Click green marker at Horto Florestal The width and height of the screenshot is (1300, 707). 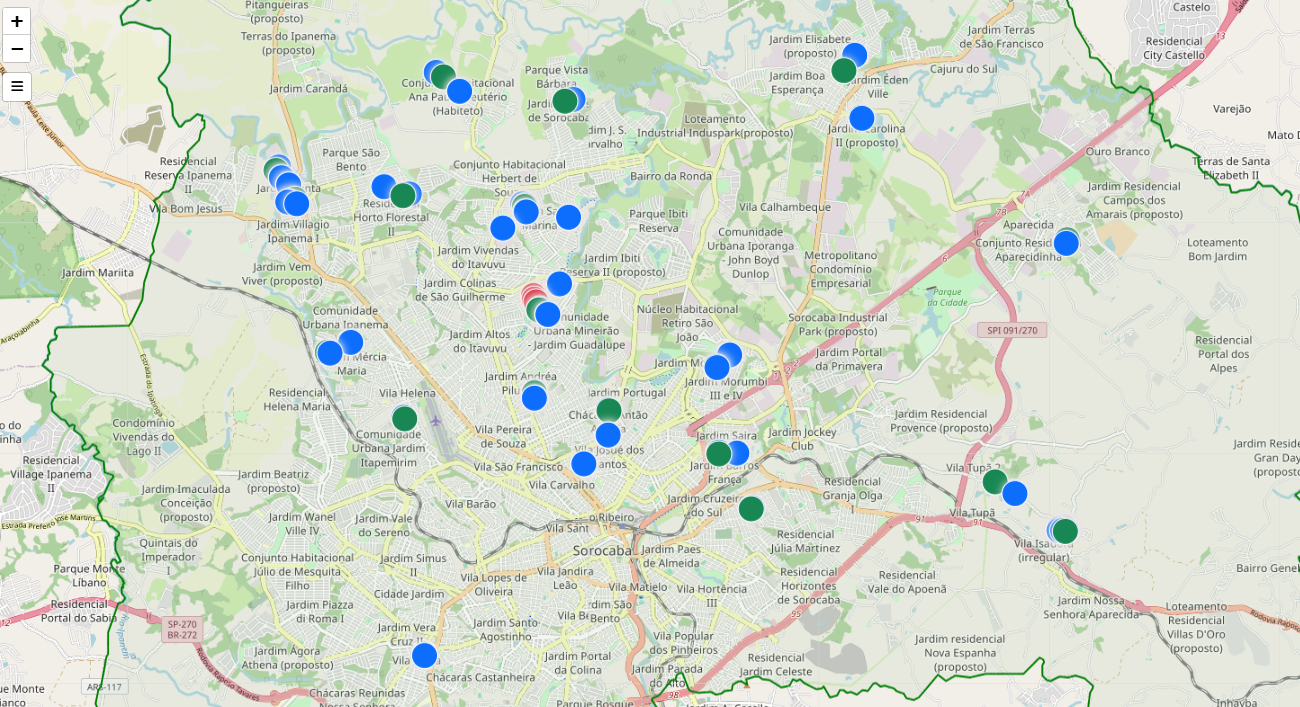click(x=403, y=195)
